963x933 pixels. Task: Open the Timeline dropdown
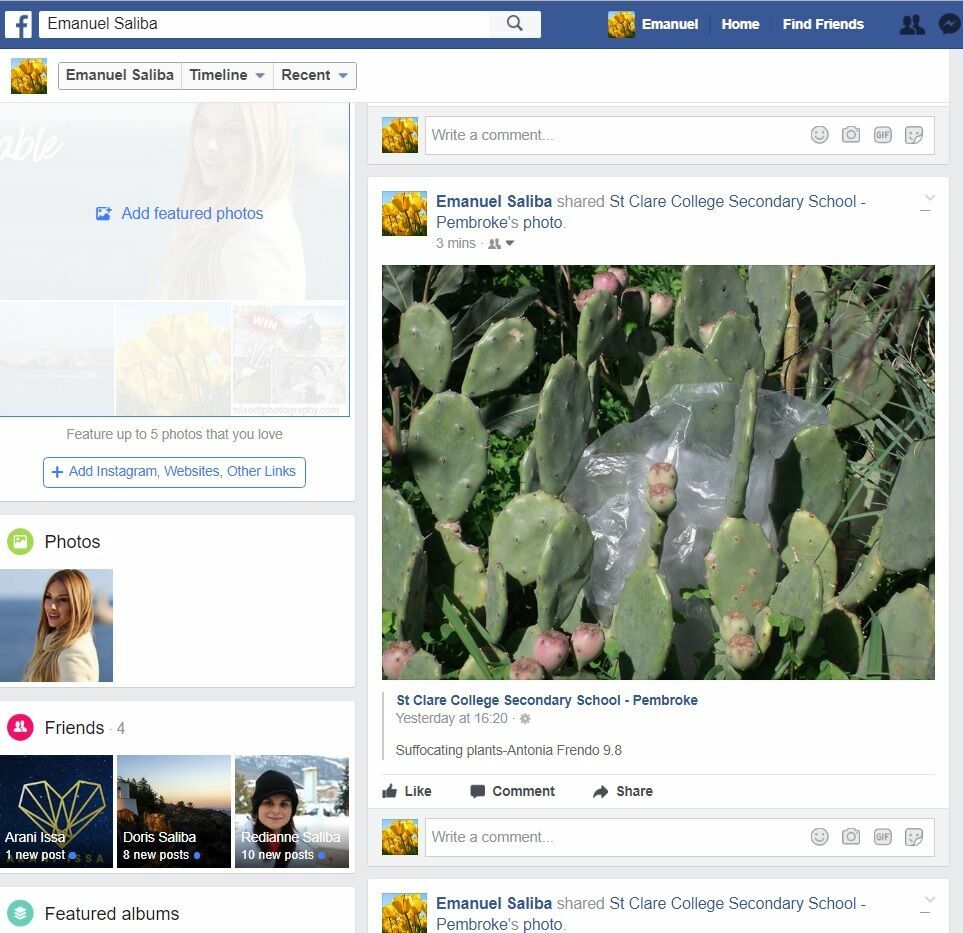tap(227, 75)
